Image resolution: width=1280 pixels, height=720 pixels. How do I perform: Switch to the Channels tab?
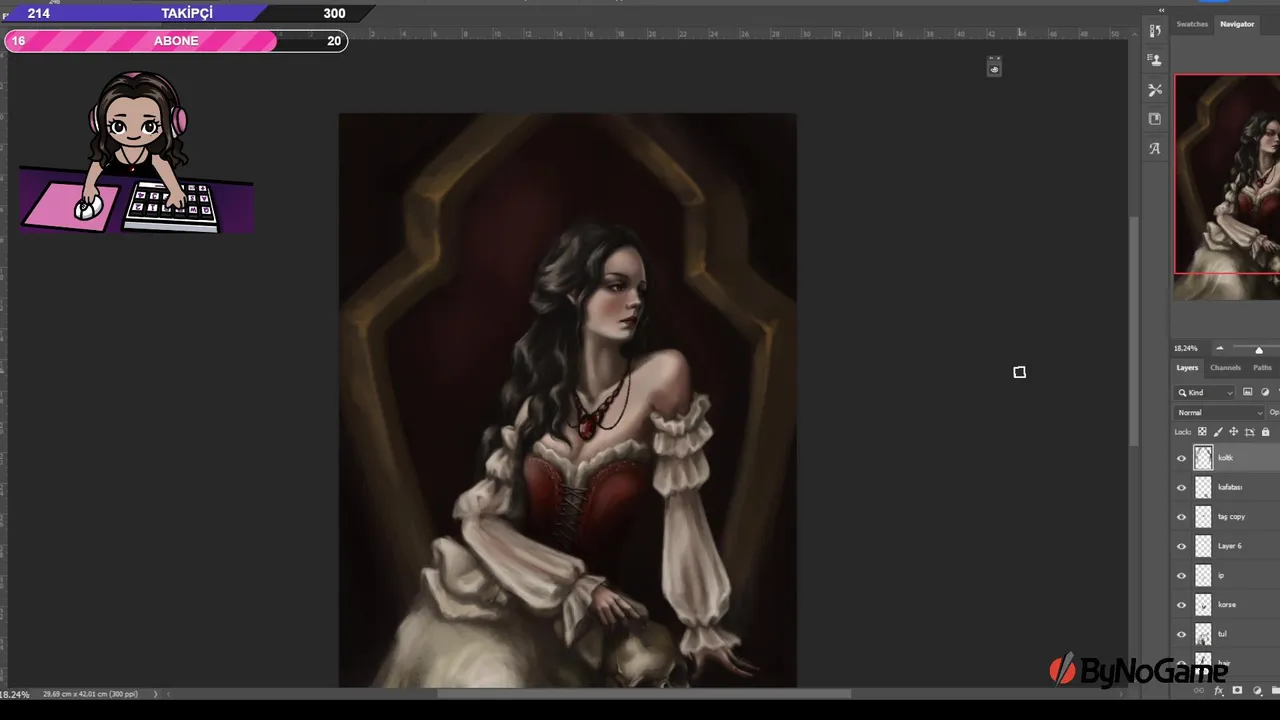click(x=1225, y=368)
